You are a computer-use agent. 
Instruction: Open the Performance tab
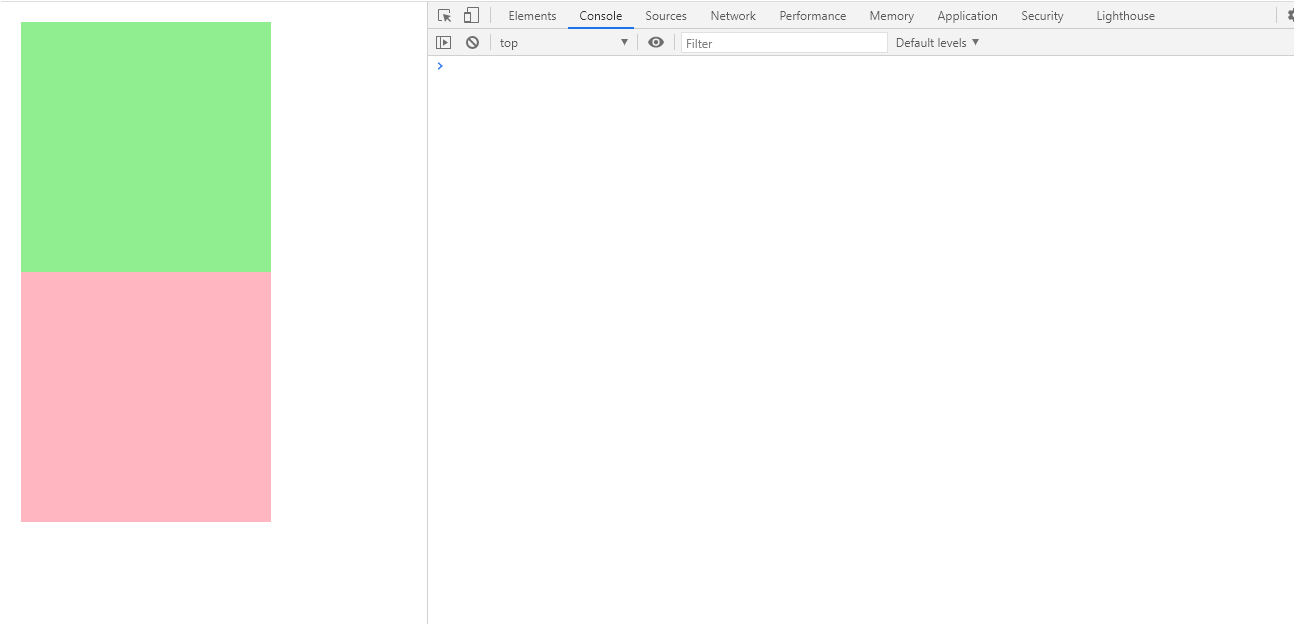pyautogui.click(x=813, y=16)
